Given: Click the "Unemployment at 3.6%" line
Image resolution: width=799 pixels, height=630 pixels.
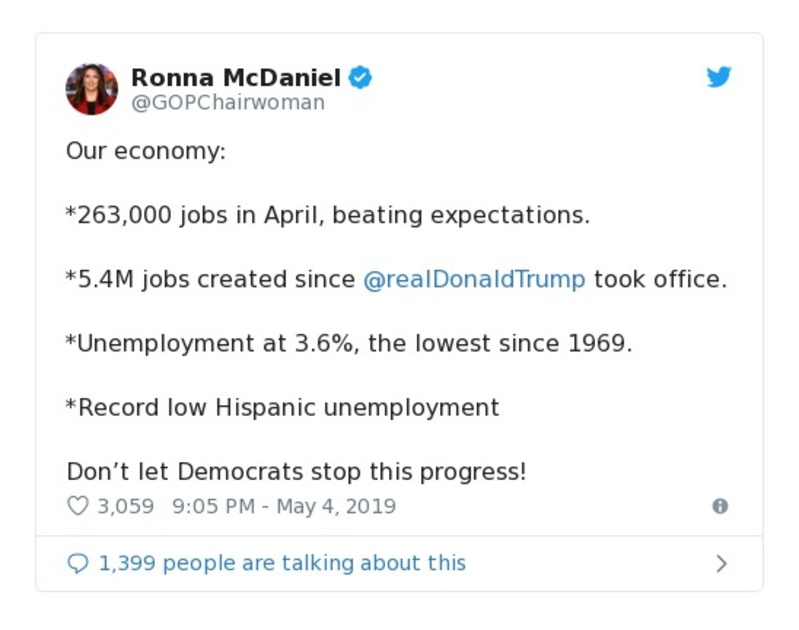Looking at the screenshot, I should point(349,343).
